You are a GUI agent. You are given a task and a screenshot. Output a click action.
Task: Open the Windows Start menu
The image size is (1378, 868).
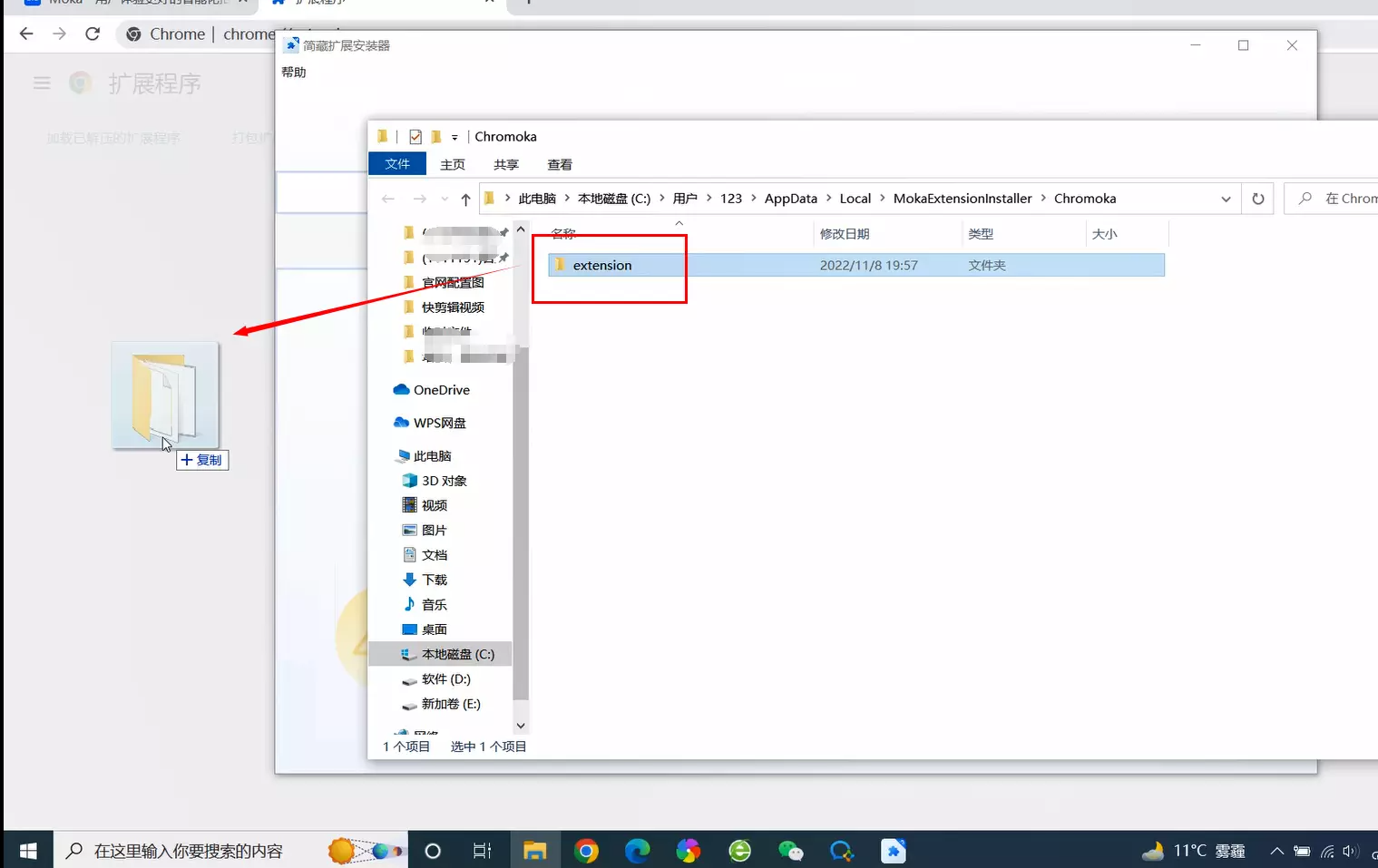(x=27, y=851)
